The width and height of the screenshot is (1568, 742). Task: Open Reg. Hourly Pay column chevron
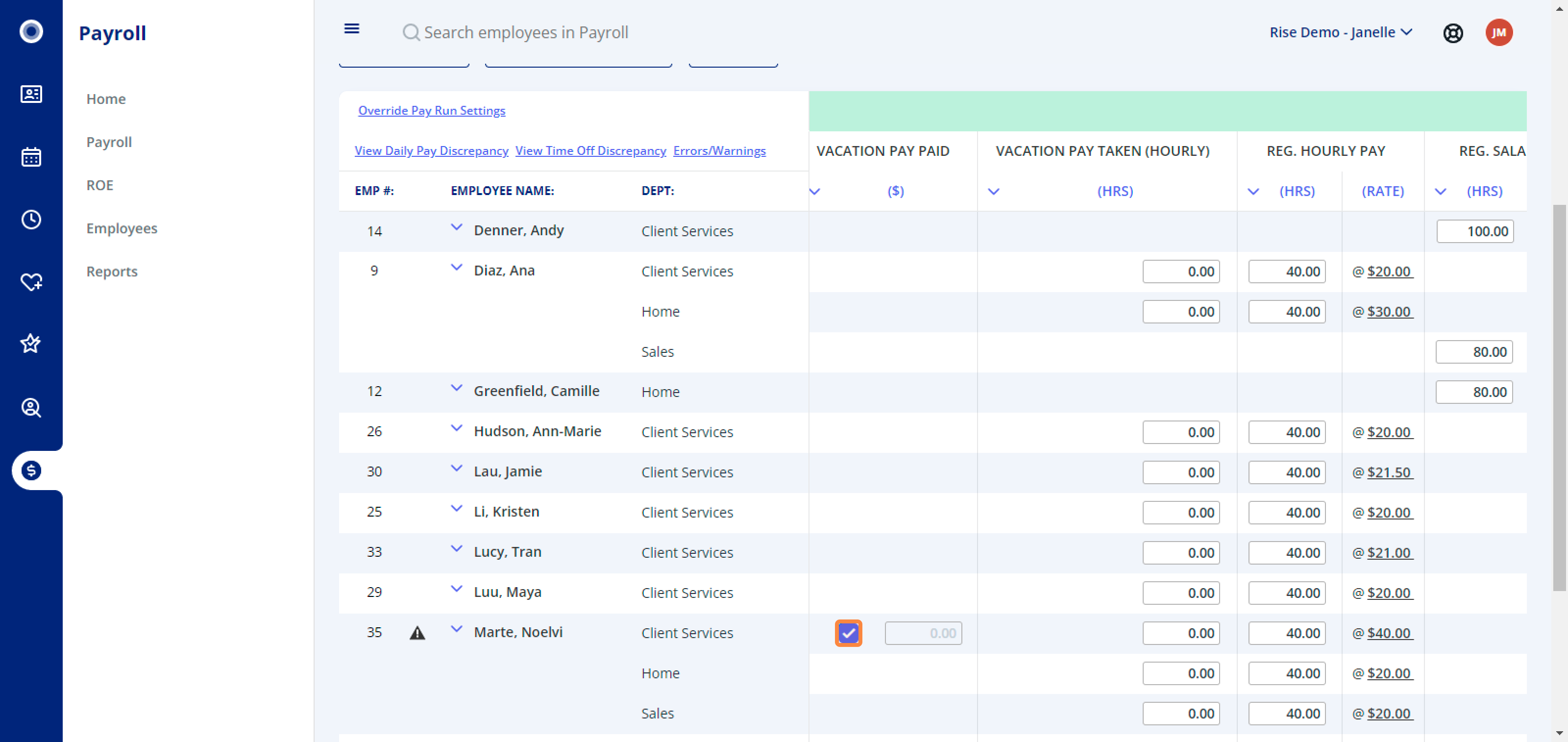[1253, 192]
